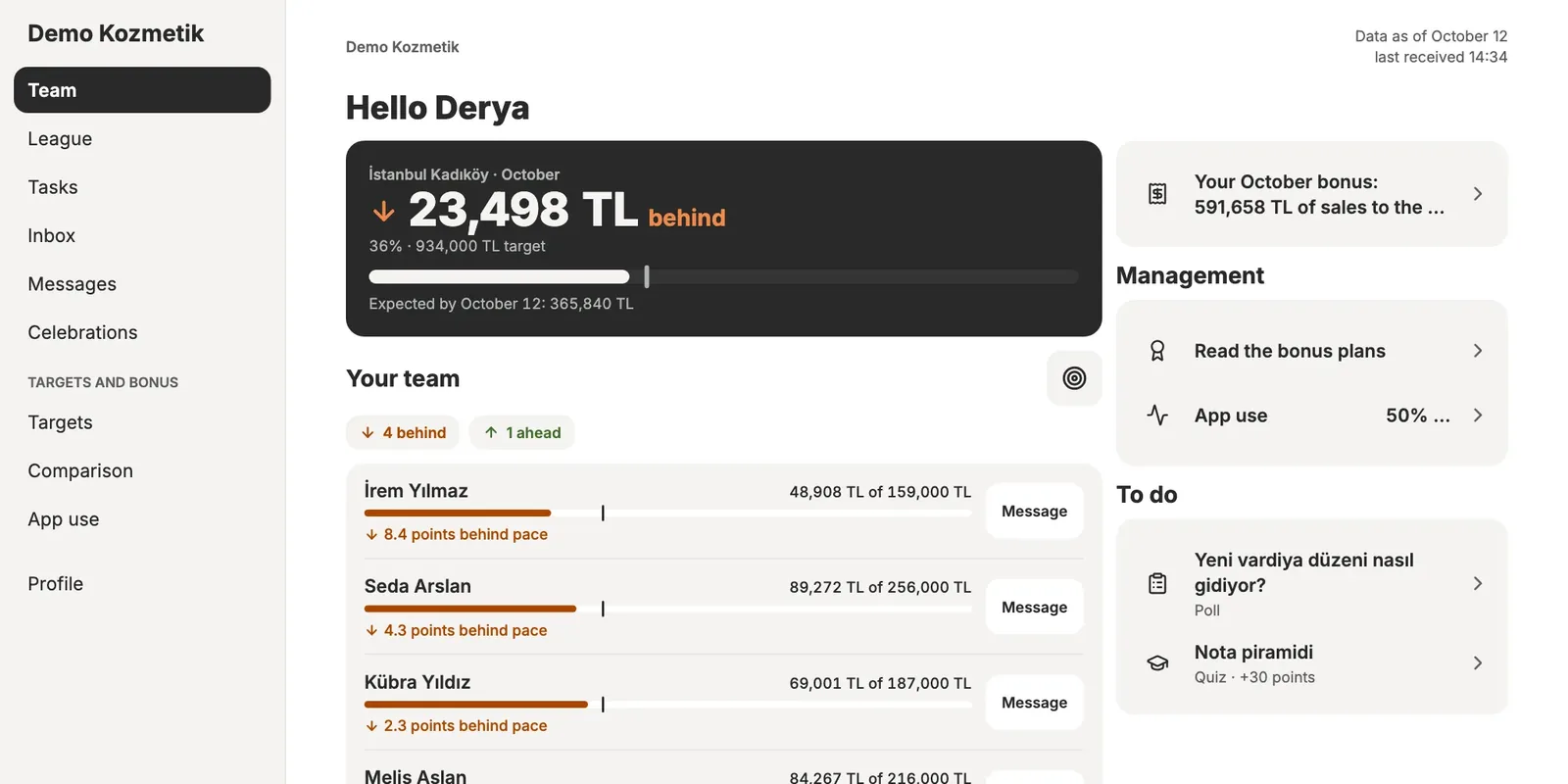This screenshot has height=784, width=1568.
Task: Open the team targets icon button
Action: [1074, 378]
